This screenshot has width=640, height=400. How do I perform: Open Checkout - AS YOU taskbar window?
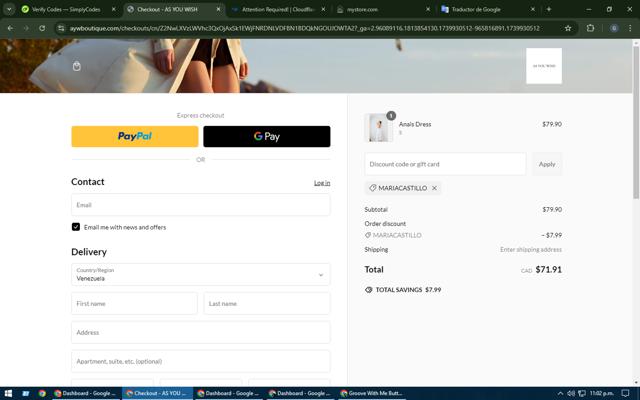click(158, 393)
